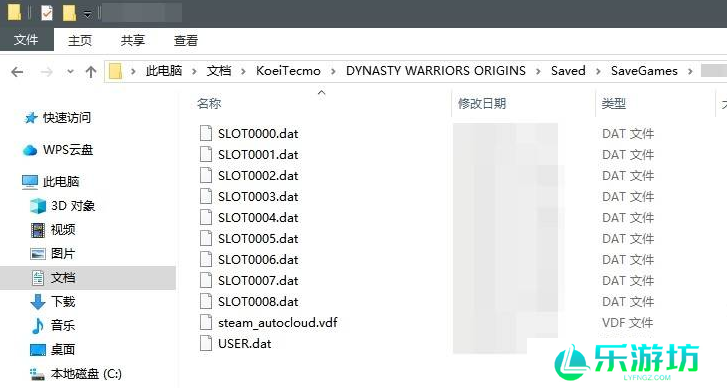
Task: Open the 文件 menu tab
Action: (26, 40)
